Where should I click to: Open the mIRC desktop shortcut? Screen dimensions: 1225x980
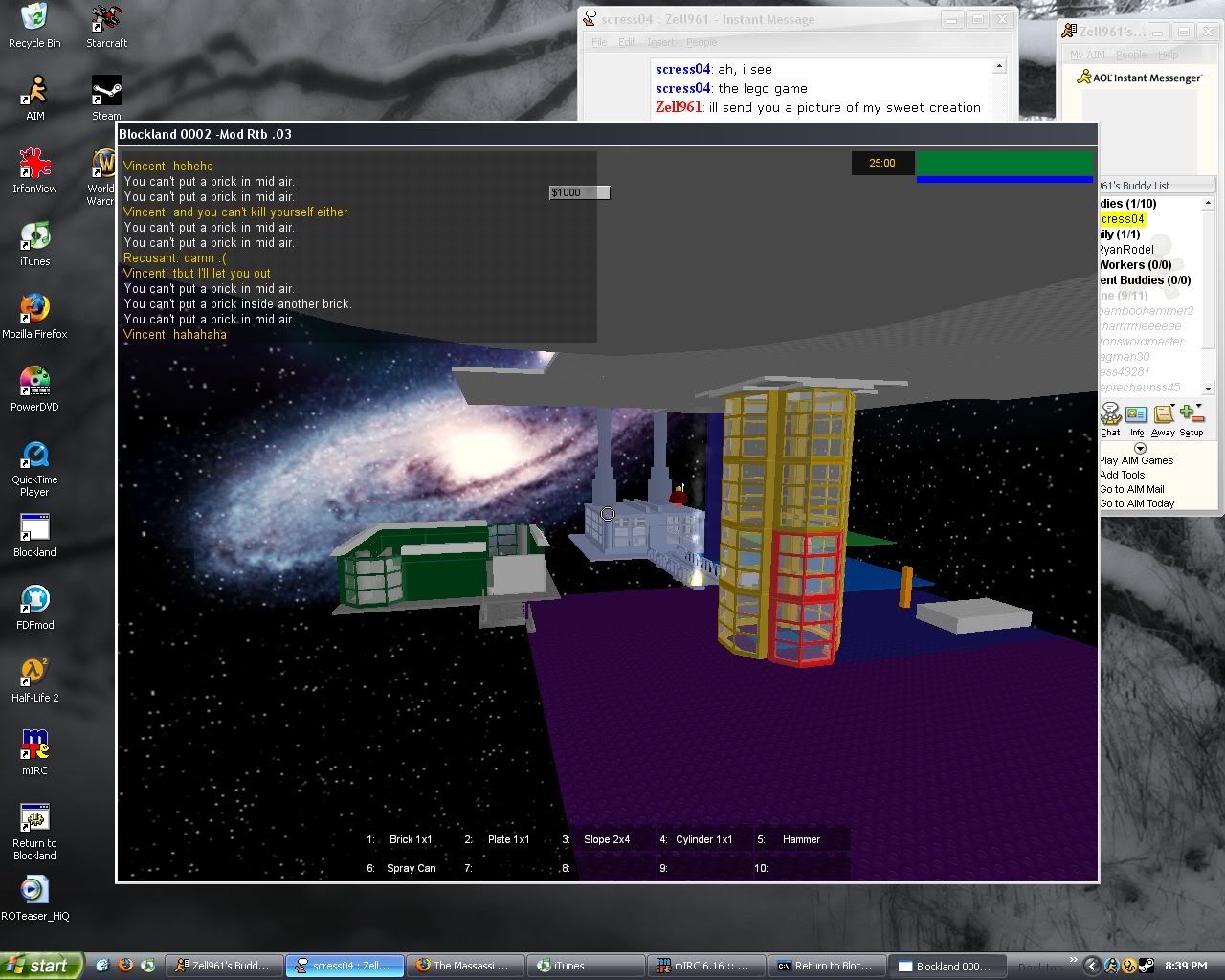click(x=34, y=753)
